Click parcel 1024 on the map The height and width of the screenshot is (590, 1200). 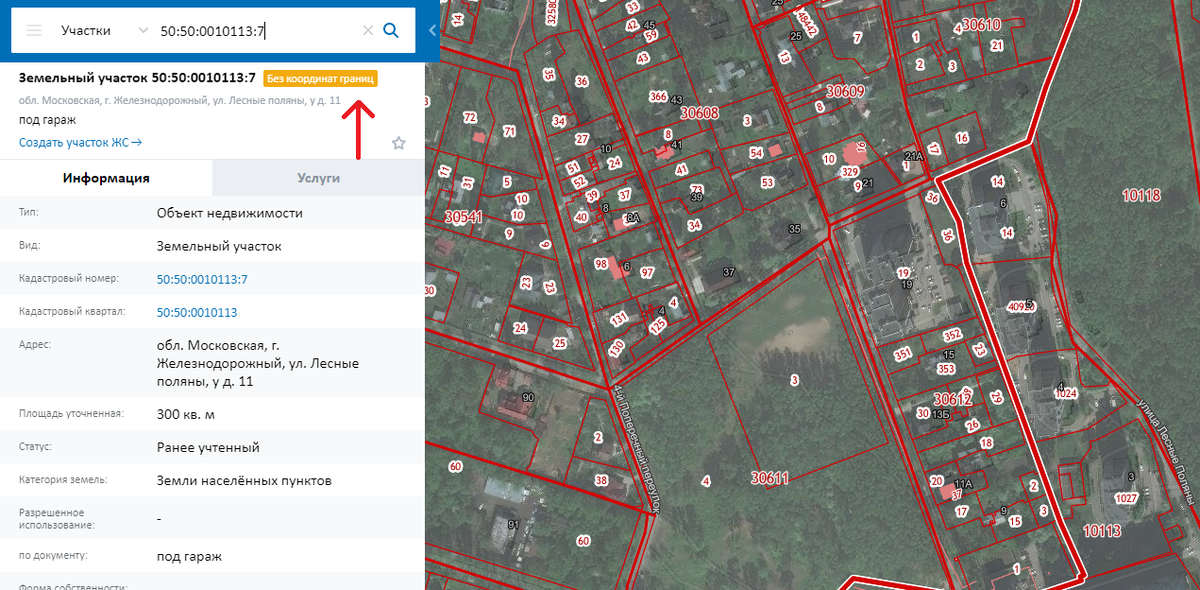pos(1066,394)
